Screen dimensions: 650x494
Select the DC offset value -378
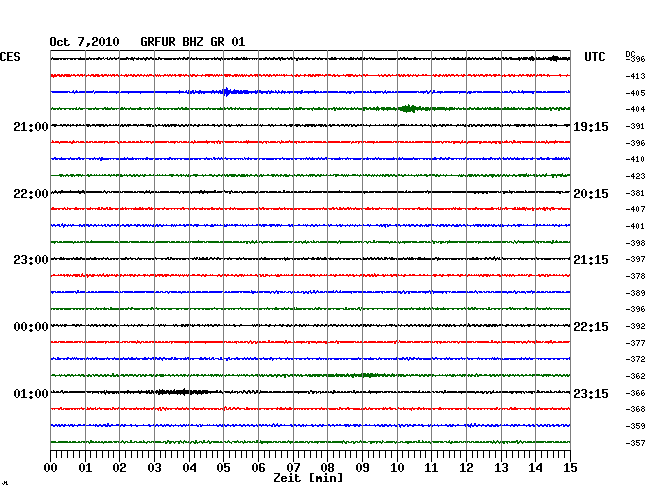[635, 276]
